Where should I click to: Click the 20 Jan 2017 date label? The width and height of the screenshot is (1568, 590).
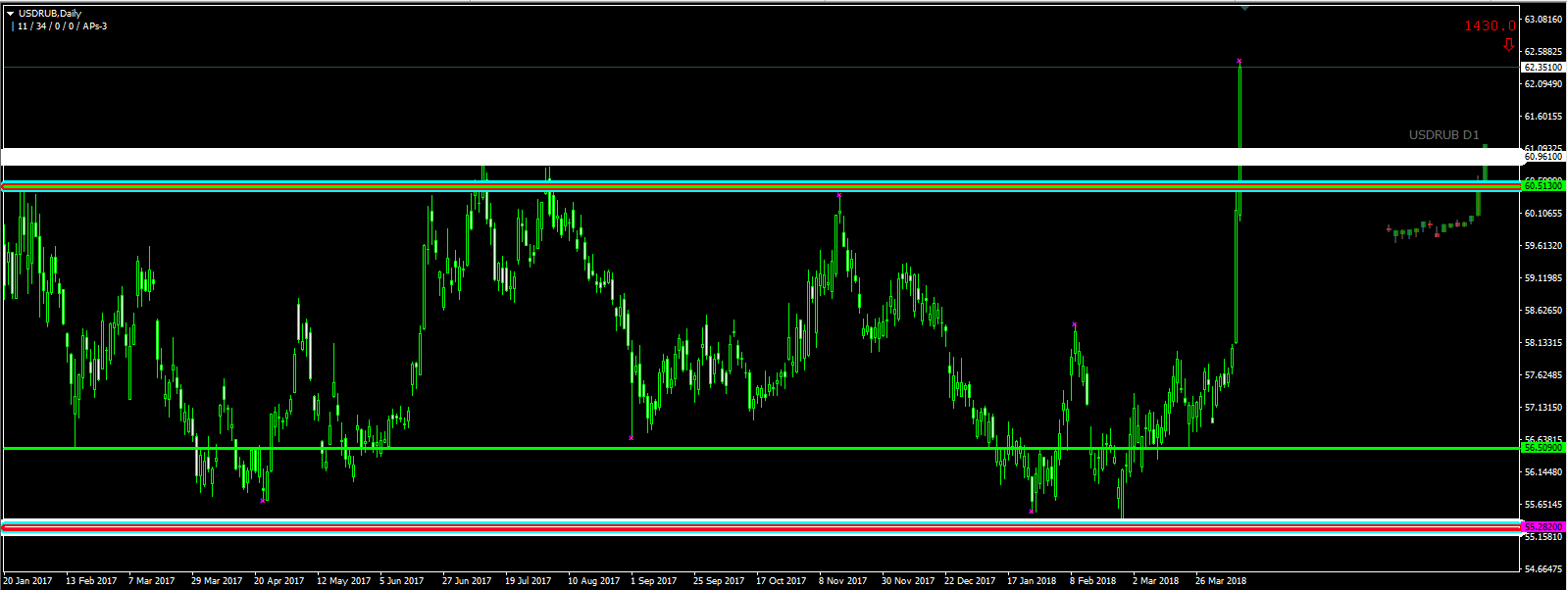click(x=27, y=581)
